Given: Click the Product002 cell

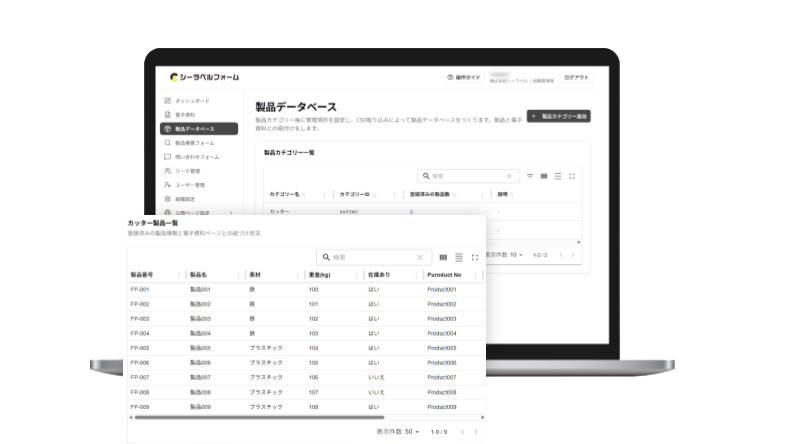Looking at the screenshot, I should tap(442, 304).
